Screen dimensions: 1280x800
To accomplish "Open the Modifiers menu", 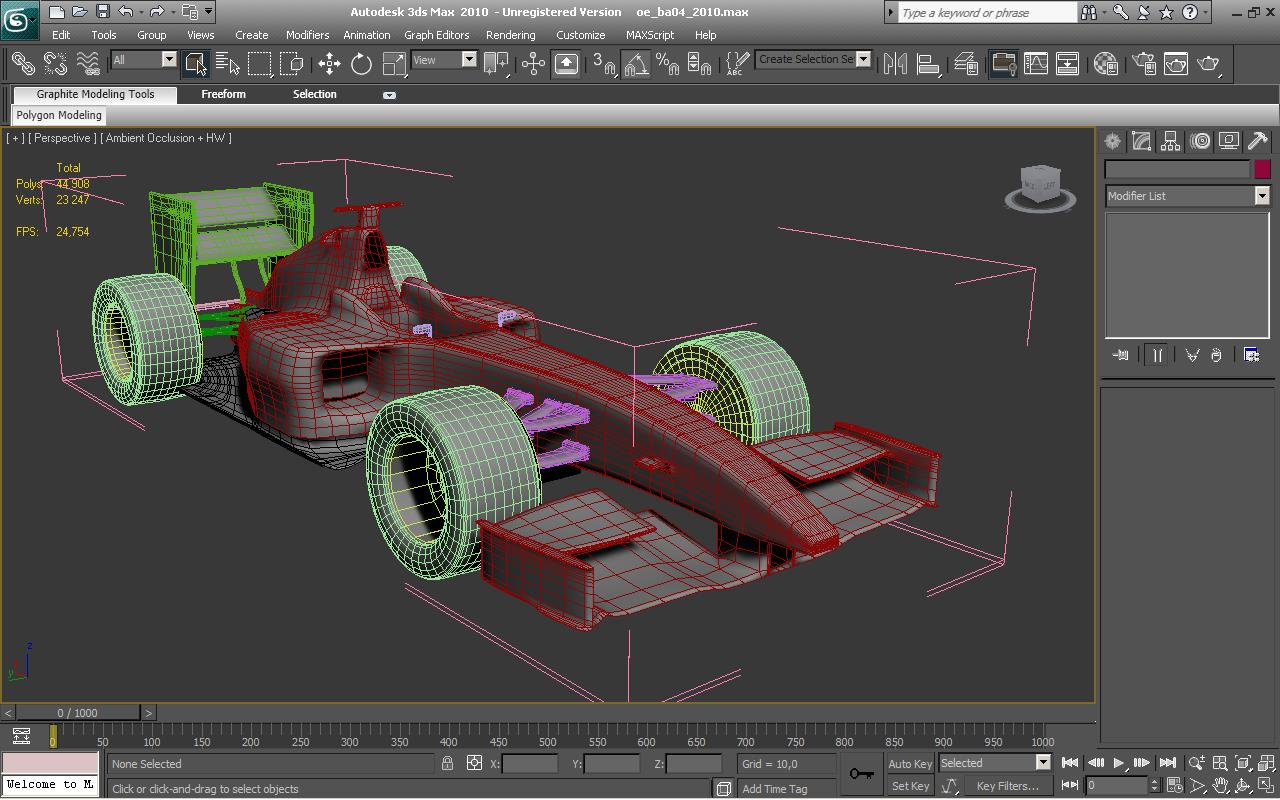I will click(307, 35).
